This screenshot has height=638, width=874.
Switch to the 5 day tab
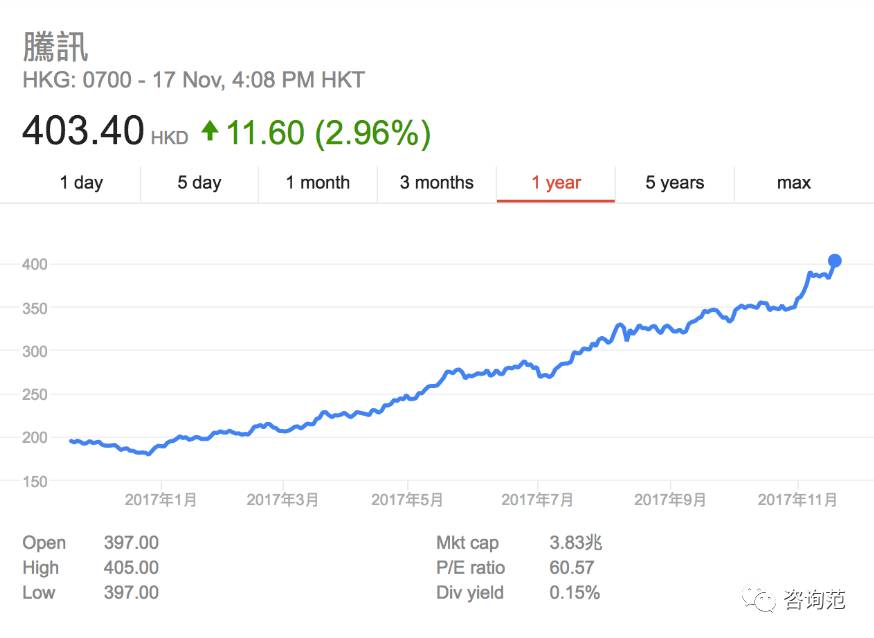(199, 183)
